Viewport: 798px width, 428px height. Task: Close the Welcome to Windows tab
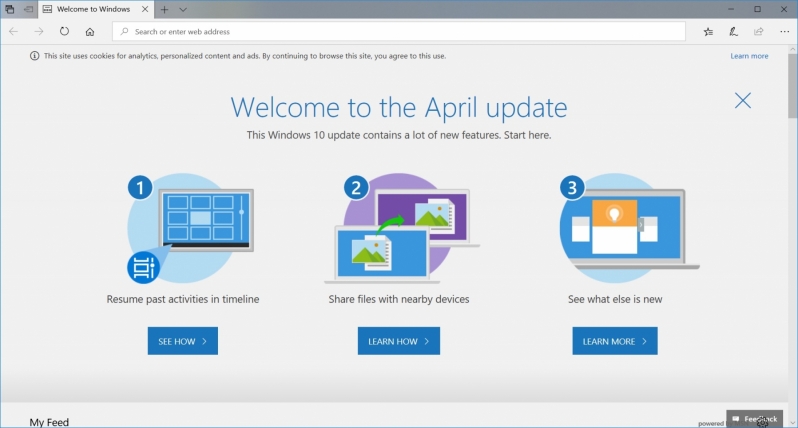pos(145,9)
